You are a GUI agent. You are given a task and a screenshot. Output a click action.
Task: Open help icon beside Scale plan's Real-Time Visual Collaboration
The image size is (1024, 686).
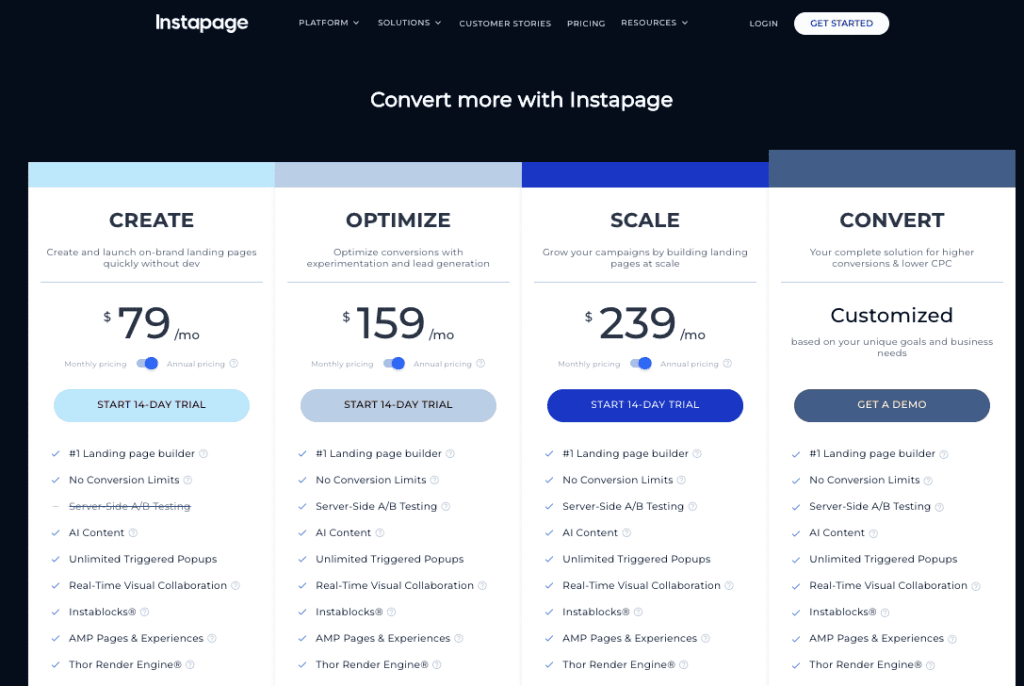(x=729, y=585)
